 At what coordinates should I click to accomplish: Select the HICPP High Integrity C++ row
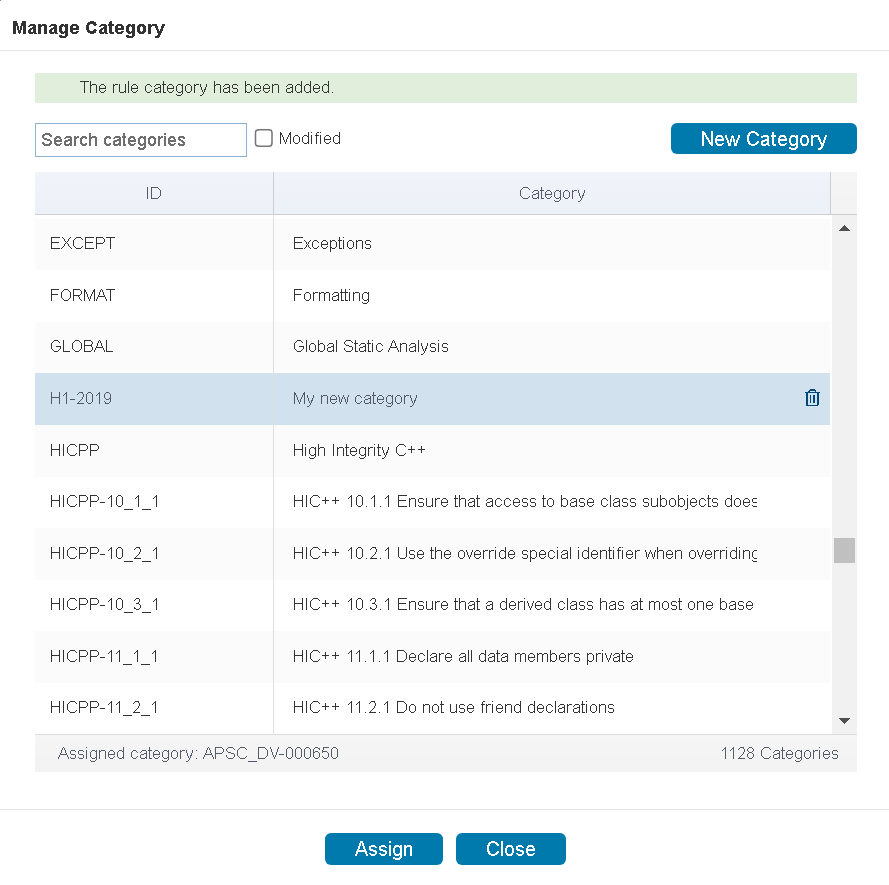click(x=433, y=451)
